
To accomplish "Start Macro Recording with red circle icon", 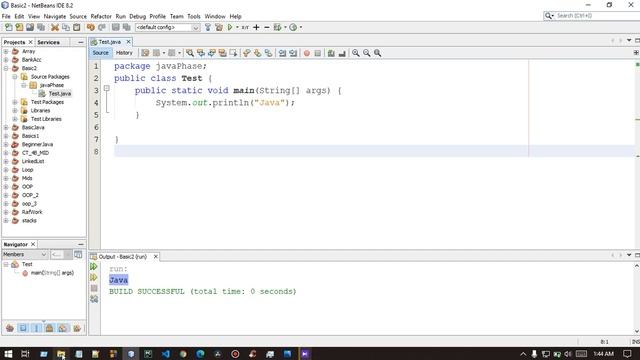I will pyautogui.click(x=307, y=53).
